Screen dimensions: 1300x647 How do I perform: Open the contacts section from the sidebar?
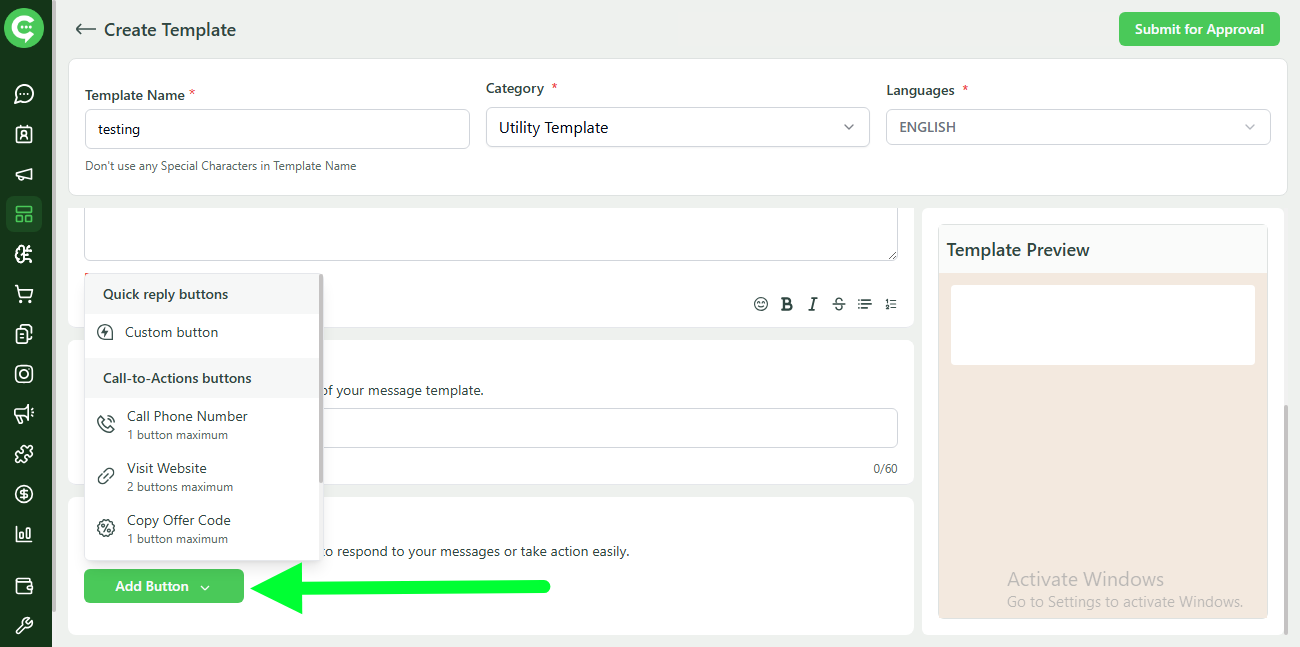(24, 133)
